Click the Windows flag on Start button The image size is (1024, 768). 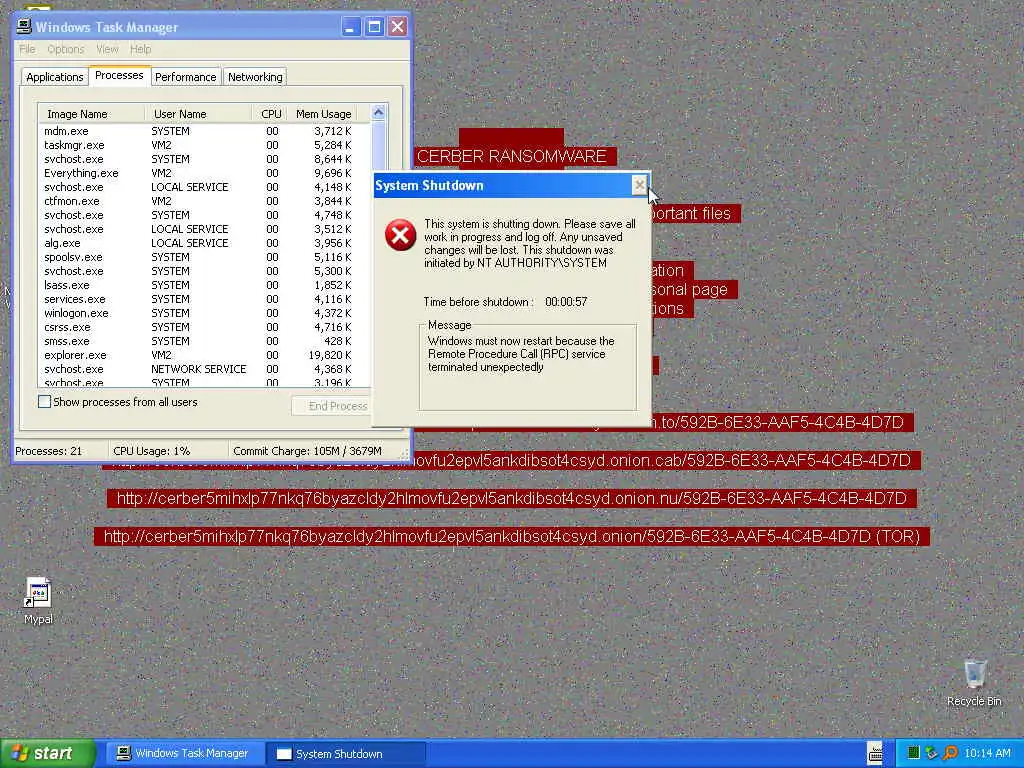tap(20, 753)
